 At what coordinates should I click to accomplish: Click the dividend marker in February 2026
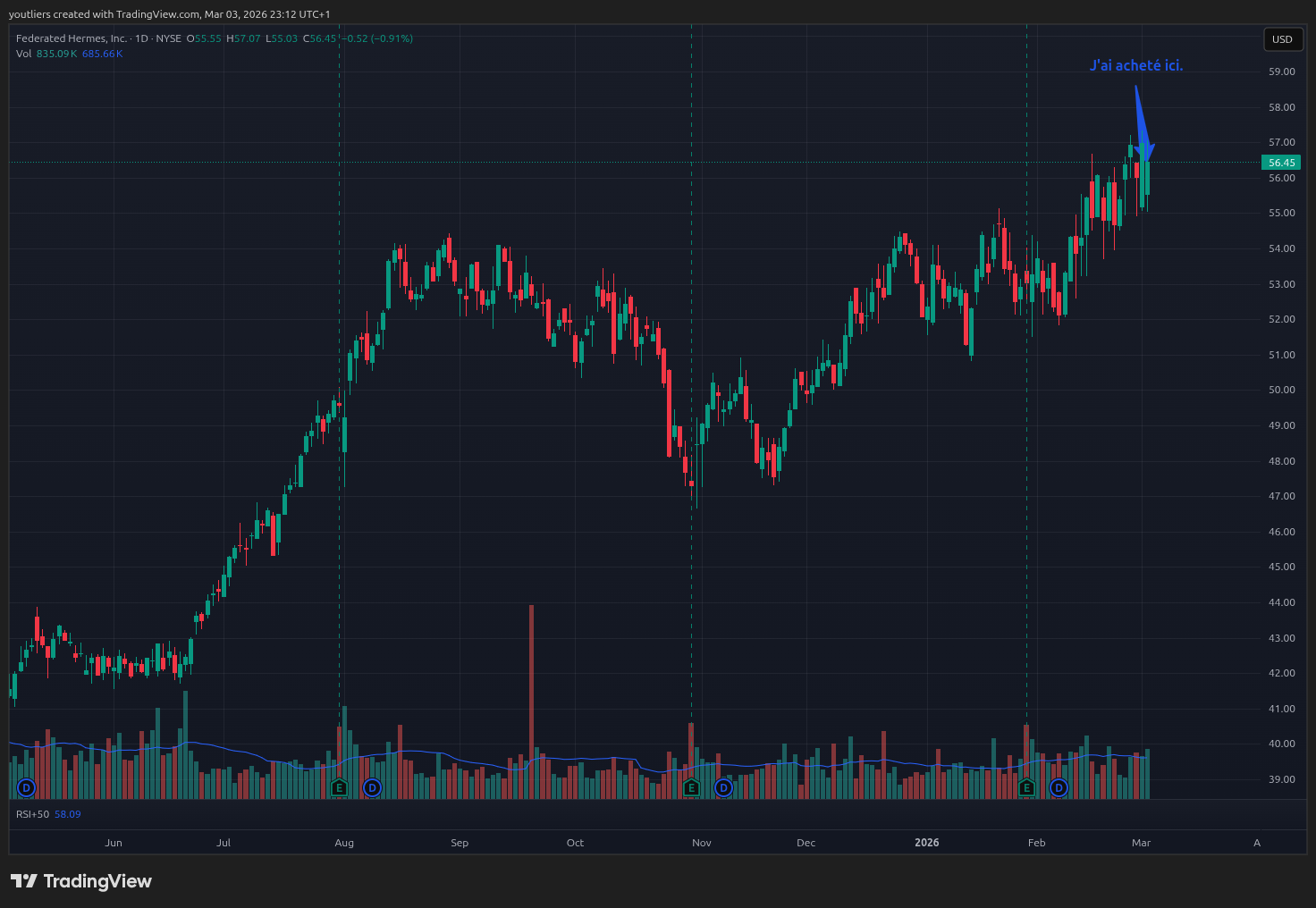click(1059, 787)
